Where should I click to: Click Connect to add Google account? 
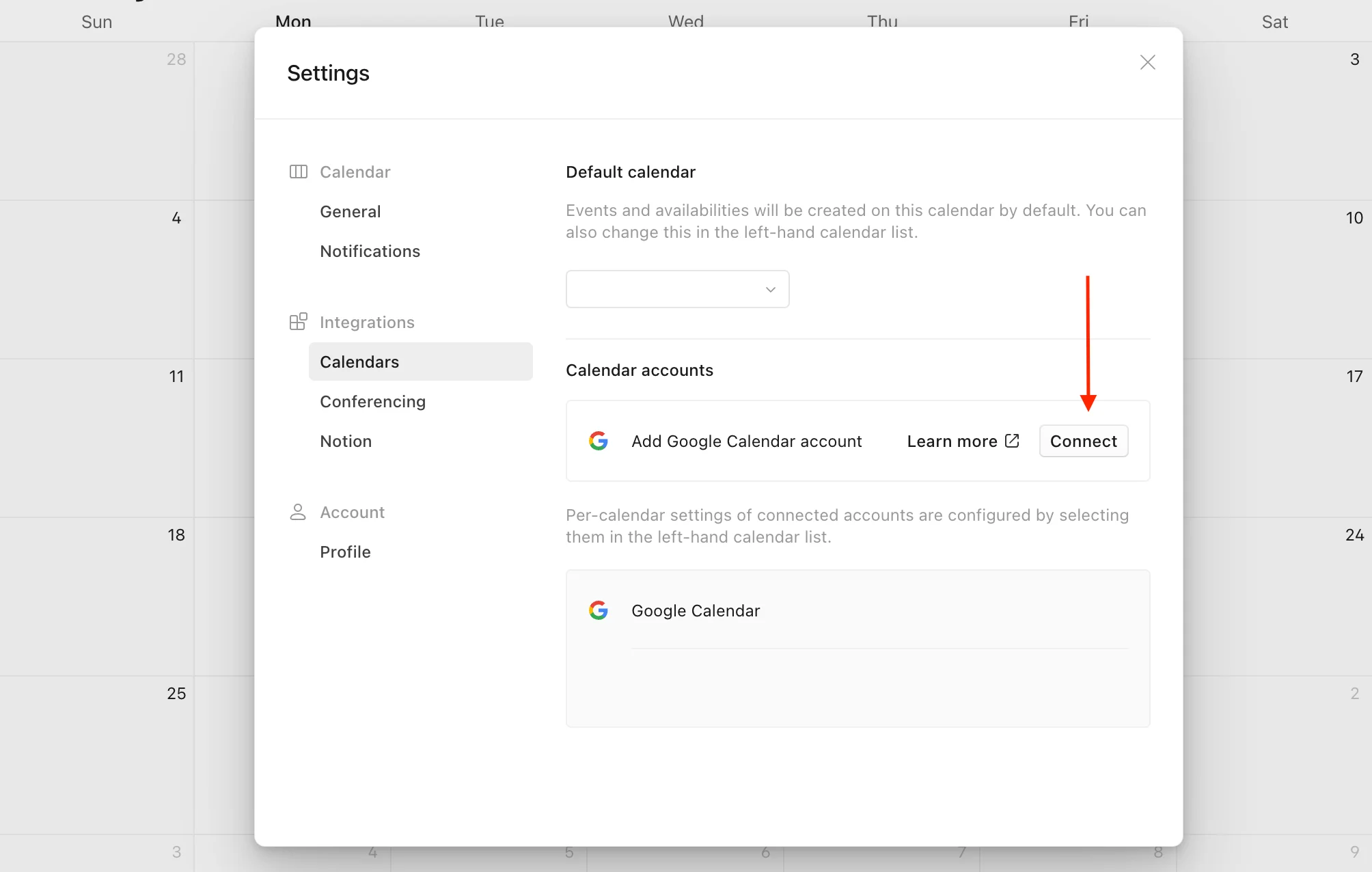(1084, 441)
